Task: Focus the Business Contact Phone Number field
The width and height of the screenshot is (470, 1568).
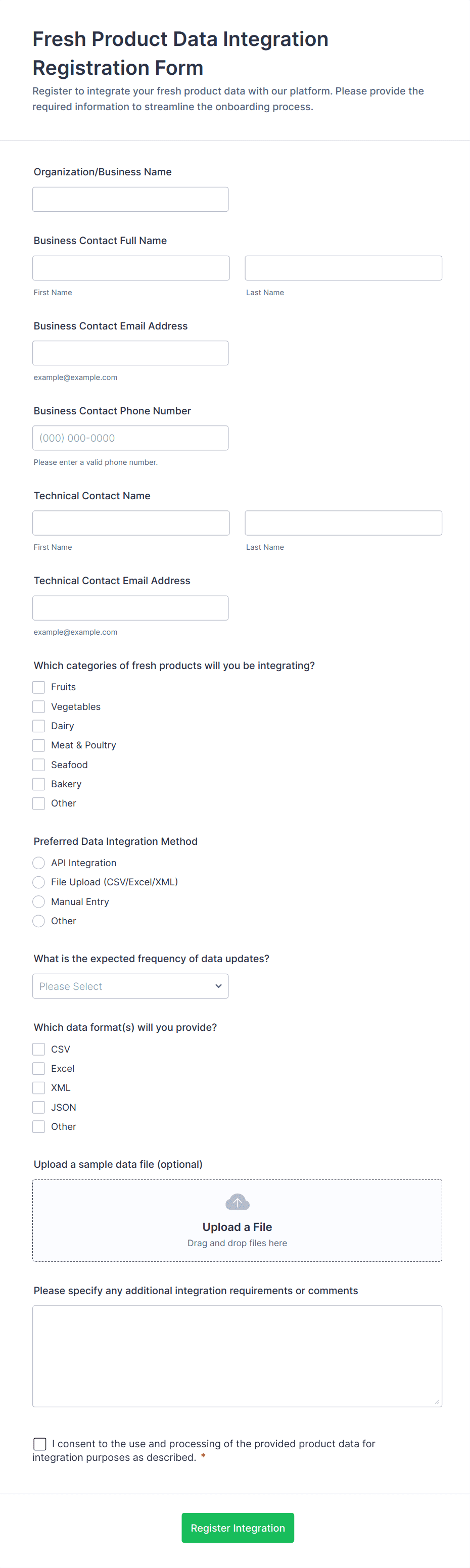Action: (x=130, y=438)
